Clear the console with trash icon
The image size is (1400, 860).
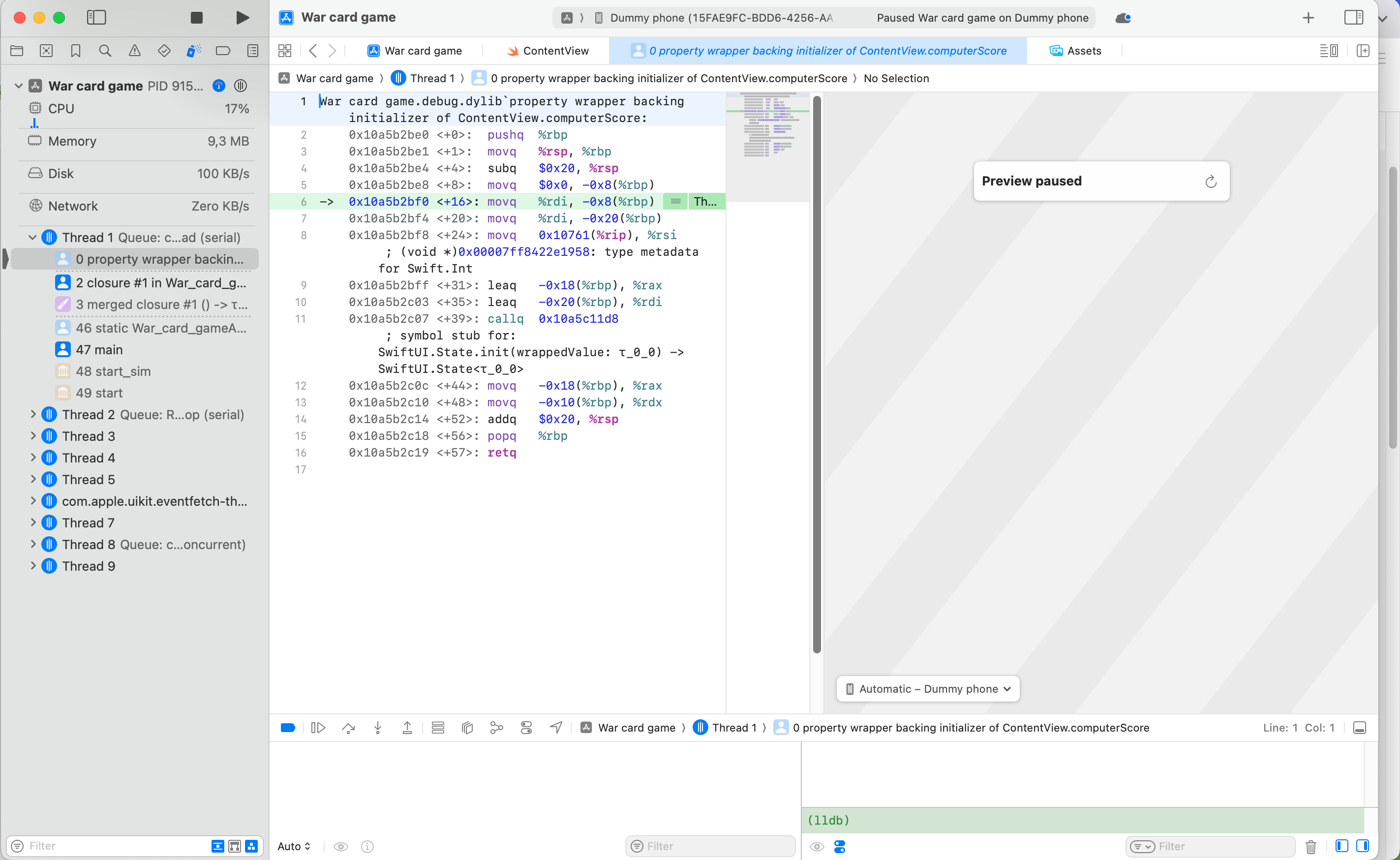click(x=1311, y=846)
